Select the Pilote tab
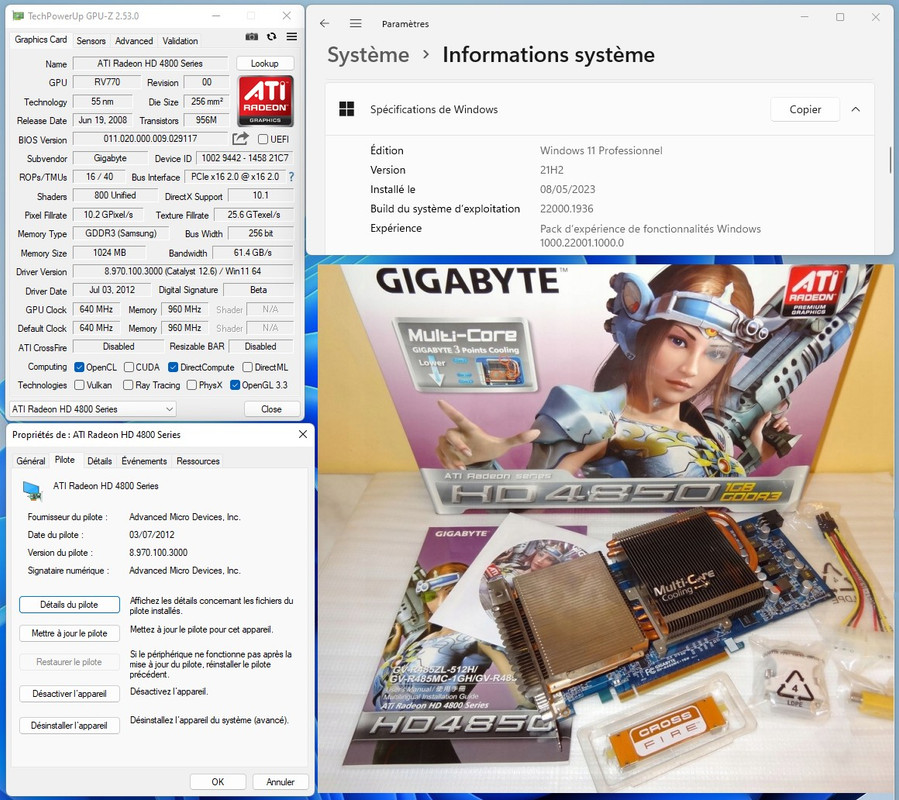Image resolution: width=899 pixels, height=800 pixels. pos(65,460)
